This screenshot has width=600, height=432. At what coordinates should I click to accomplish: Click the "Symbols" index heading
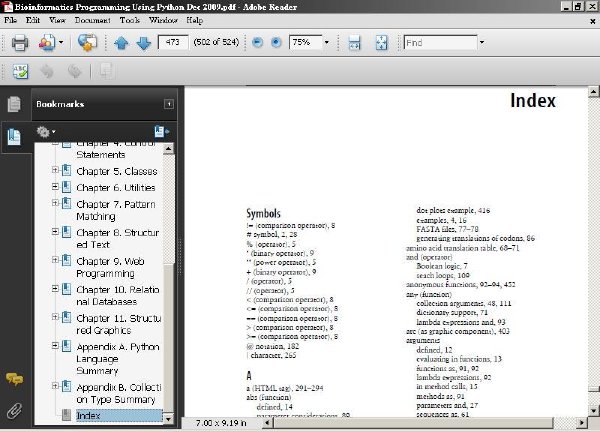click(263, 214)
